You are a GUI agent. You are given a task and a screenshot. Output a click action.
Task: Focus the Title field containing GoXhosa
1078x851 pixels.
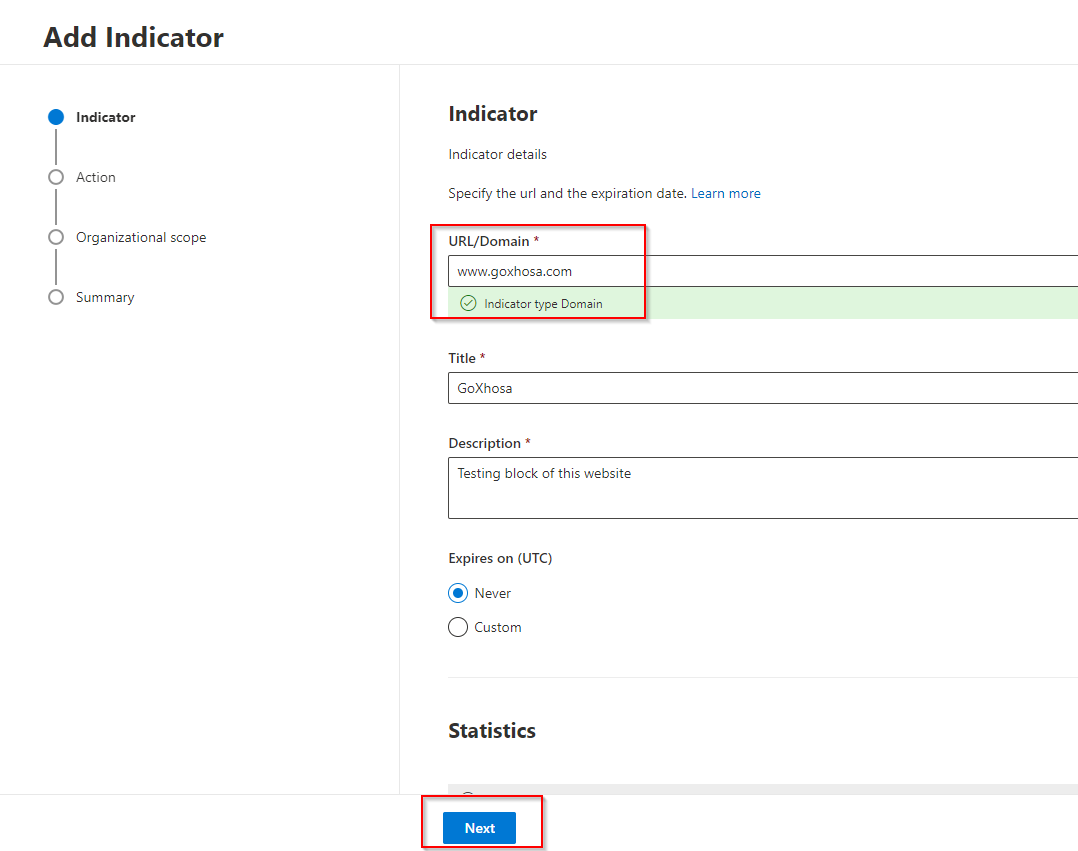pyautogui.click(x=760, y=388)
